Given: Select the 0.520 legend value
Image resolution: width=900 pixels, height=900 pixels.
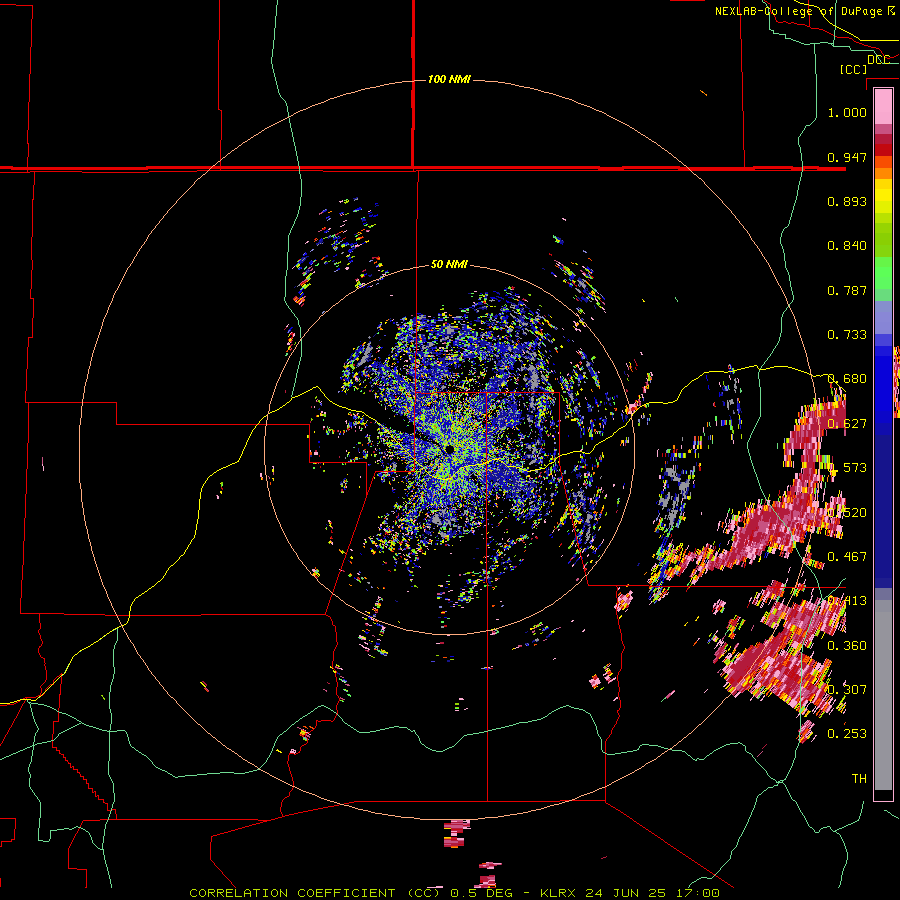Looking at the screenshot, I should (x=847, y=513).
